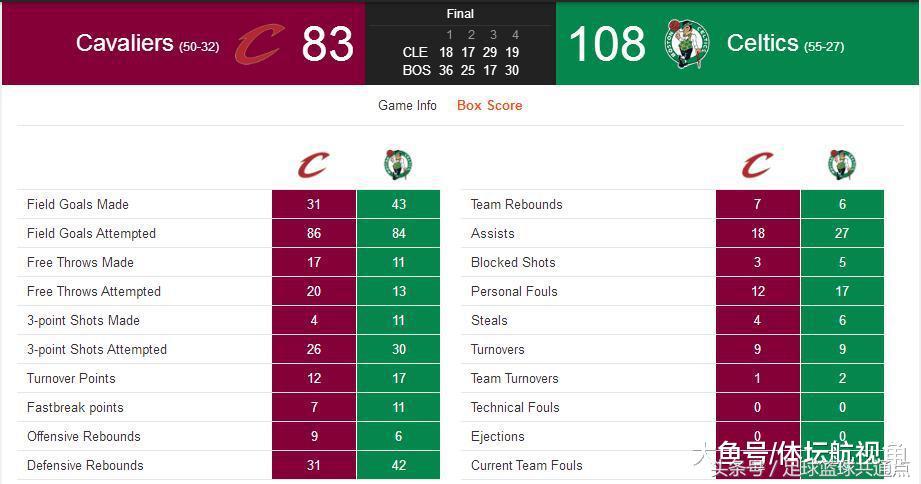Switch to the Box Score tab
Image resolution: width=921 pixels, height=484 pixels.
[489, 105]
